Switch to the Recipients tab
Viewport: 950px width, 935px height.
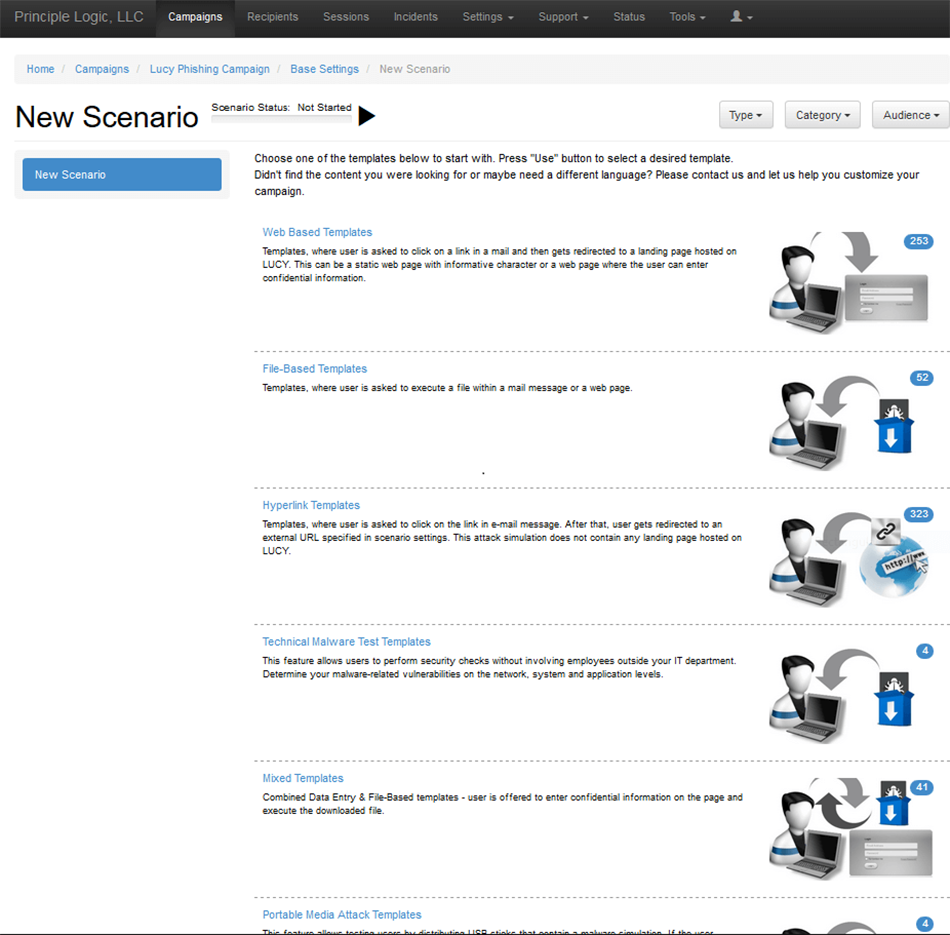pos(273,17)
